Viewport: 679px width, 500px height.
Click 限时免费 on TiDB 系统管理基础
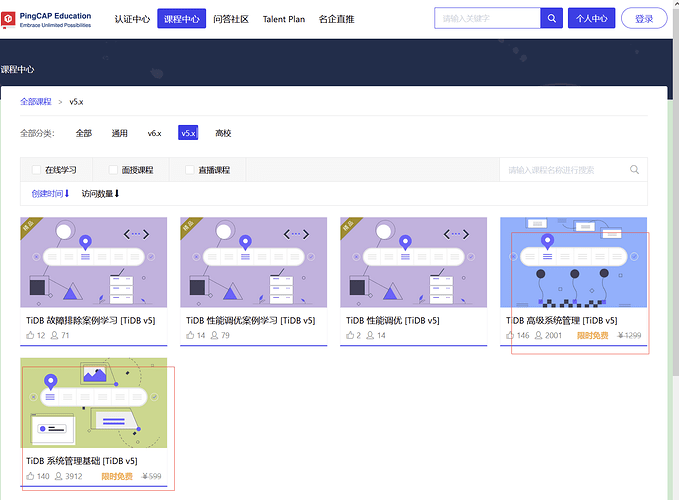point(117,476)
